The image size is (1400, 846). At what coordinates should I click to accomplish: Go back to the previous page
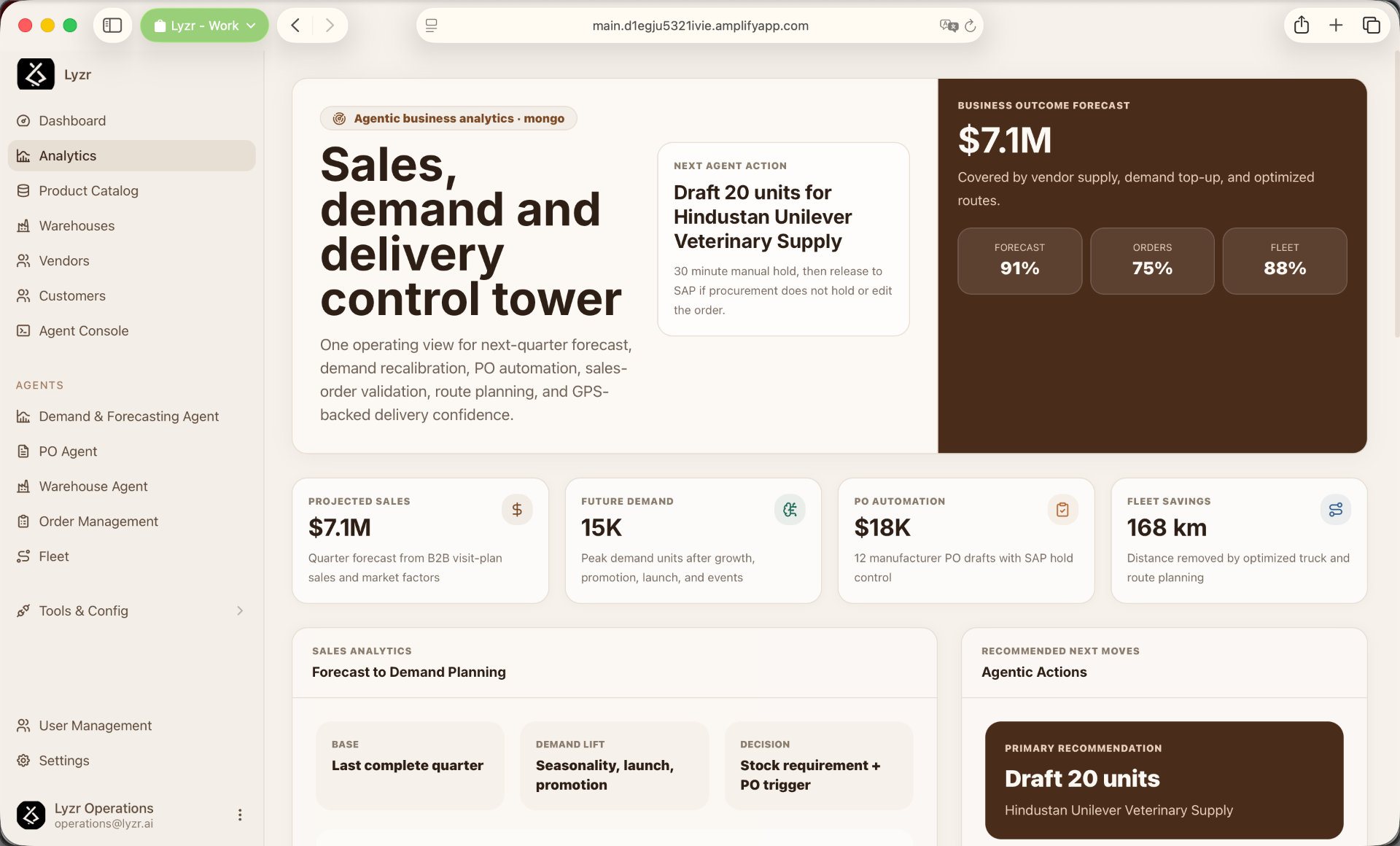(295, 26)
